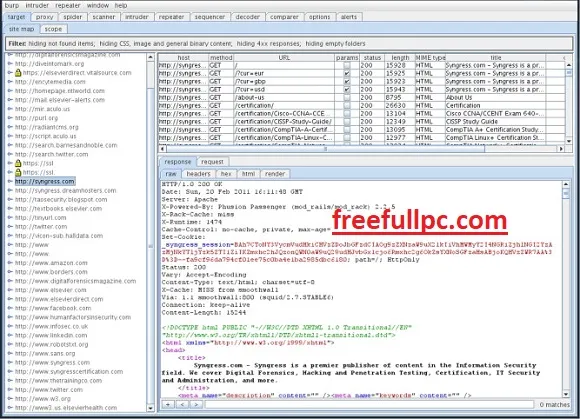Click lock icon of second https://ssl entry
Screen dimensions: 580x419
point(18,172)
